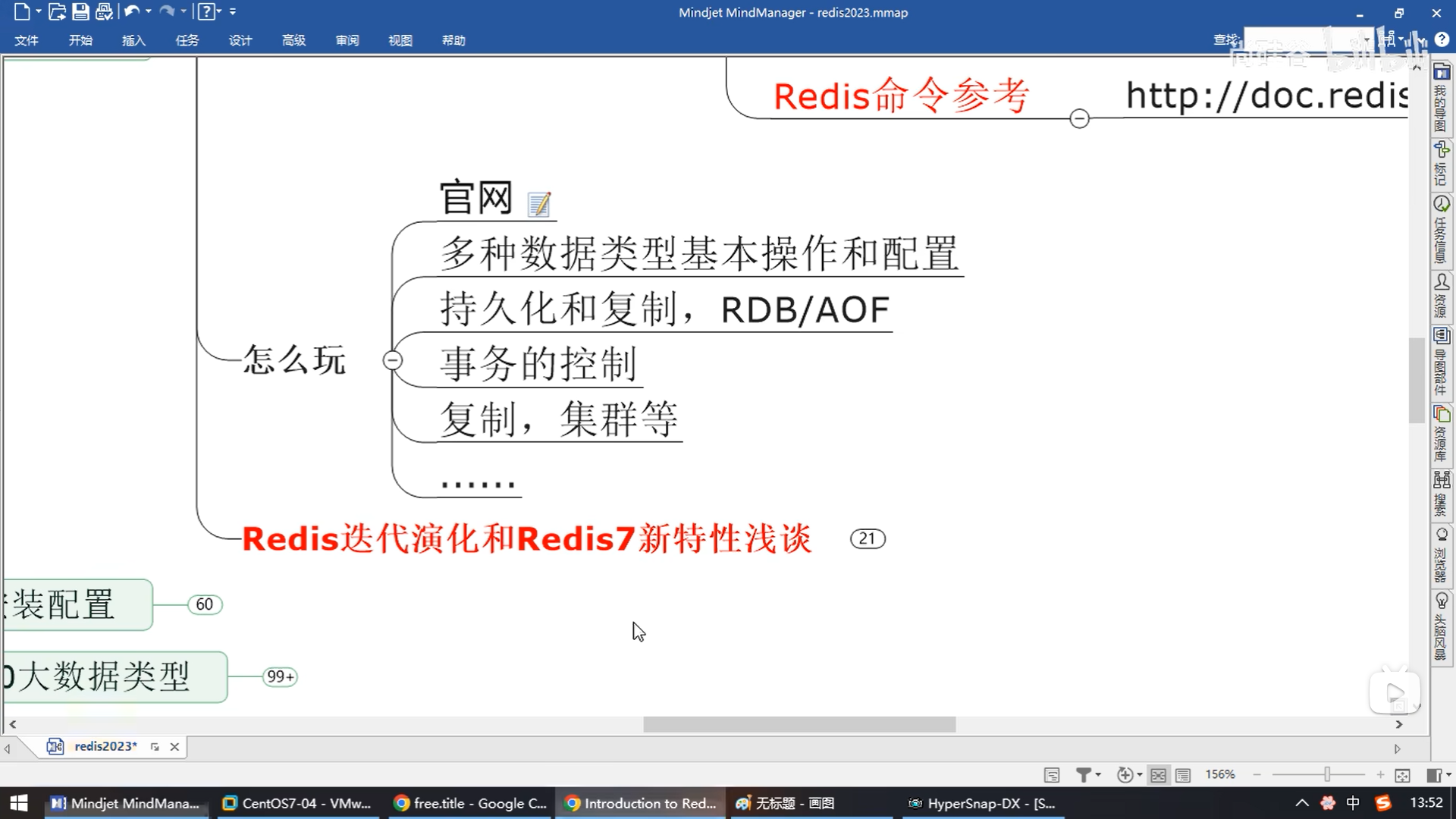1456x819 pixels.
Task: Open the filter dropdown arrow in status bar
Action: (x=1098, y=774)
